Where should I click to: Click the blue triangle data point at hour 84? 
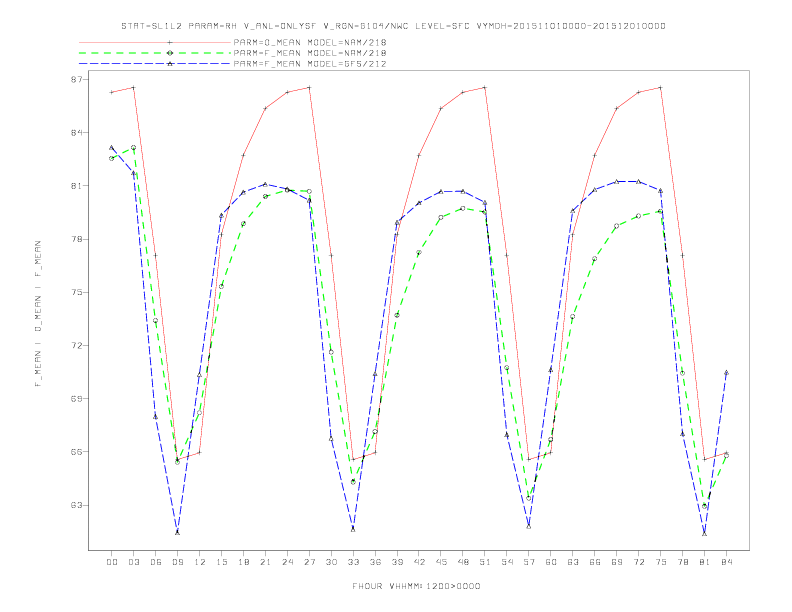(x=726, y=373)
